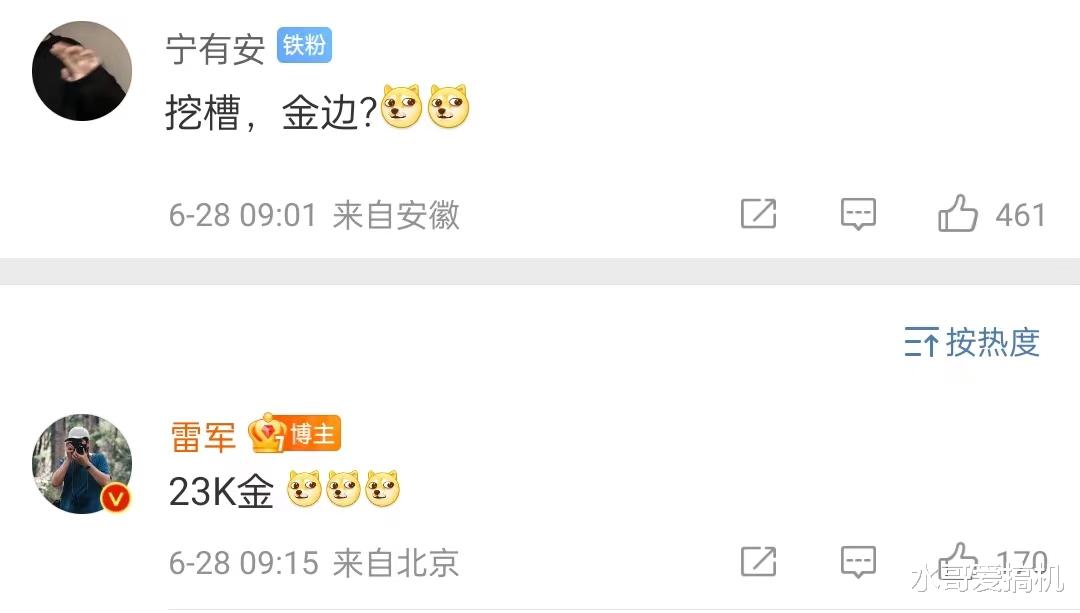This screenshot has height=613, width=1080.
Task: Tap the 461 like count number
Action: [1020, 215]
